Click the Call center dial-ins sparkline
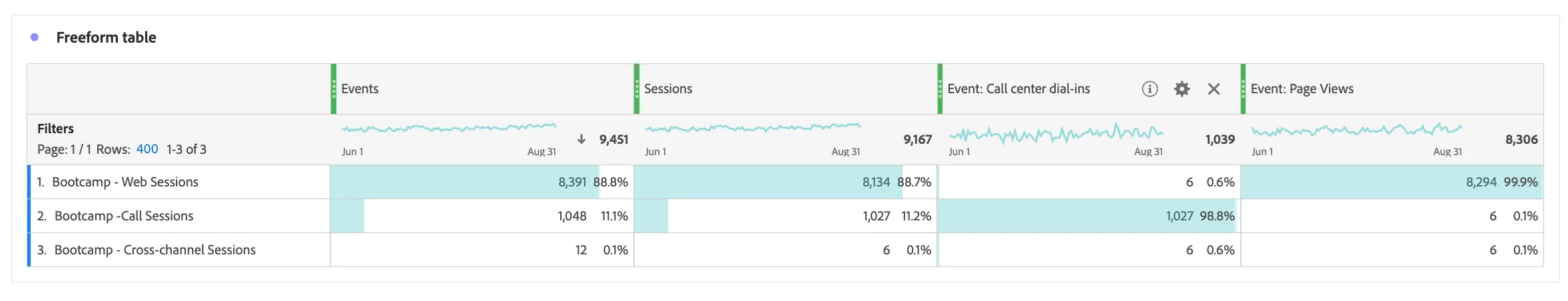The height and width of the screenshot is (301, 1568). 1056,133
